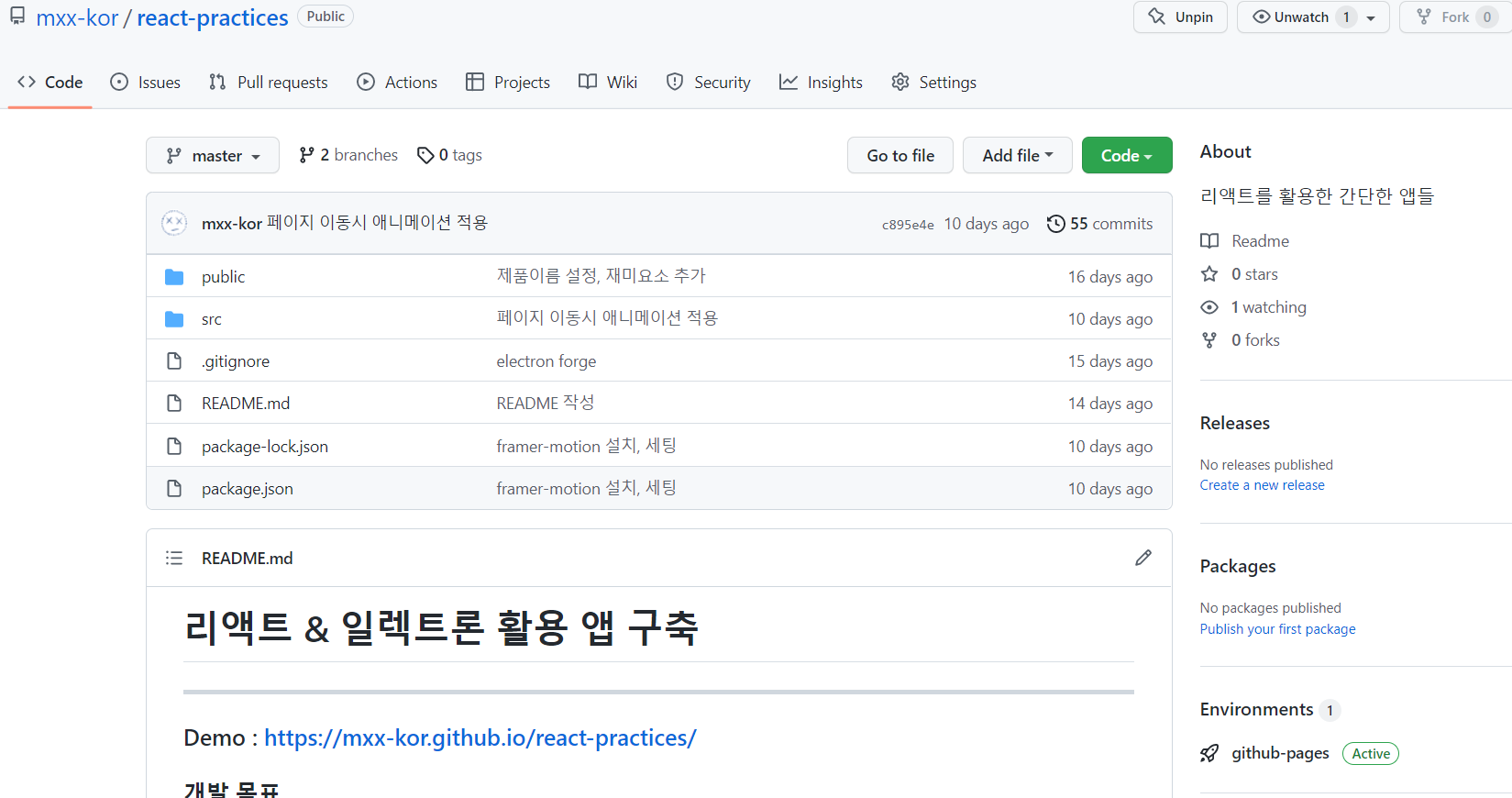Click the mxx-kor commit author avatar
The width and height of the screenshot is (1512, 798).
point(174,223)
